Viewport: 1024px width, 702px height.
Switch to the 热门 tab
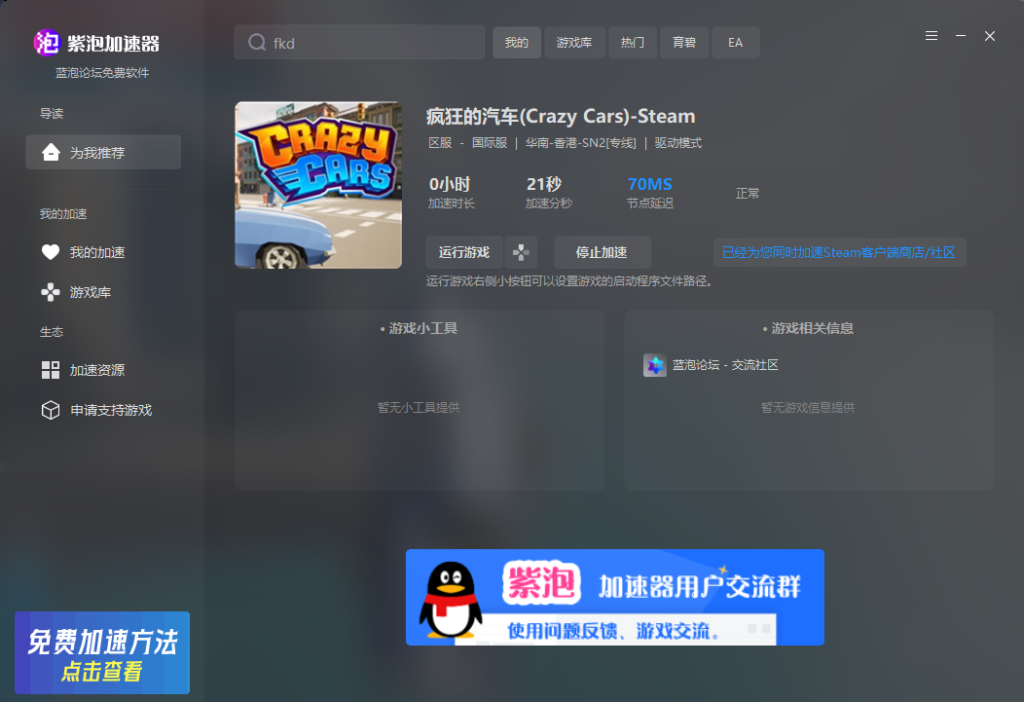coord(632,42)
